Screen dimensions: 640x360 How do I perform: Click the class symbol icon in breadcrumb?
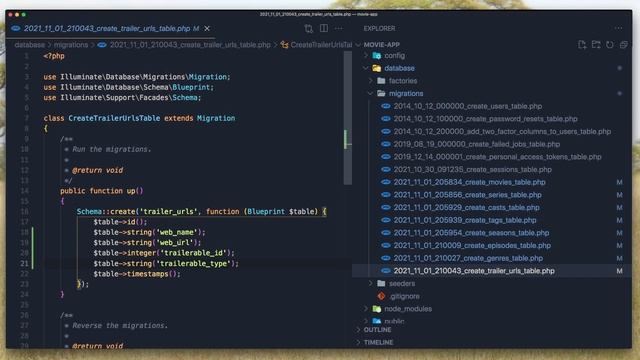tap(284, 44)
